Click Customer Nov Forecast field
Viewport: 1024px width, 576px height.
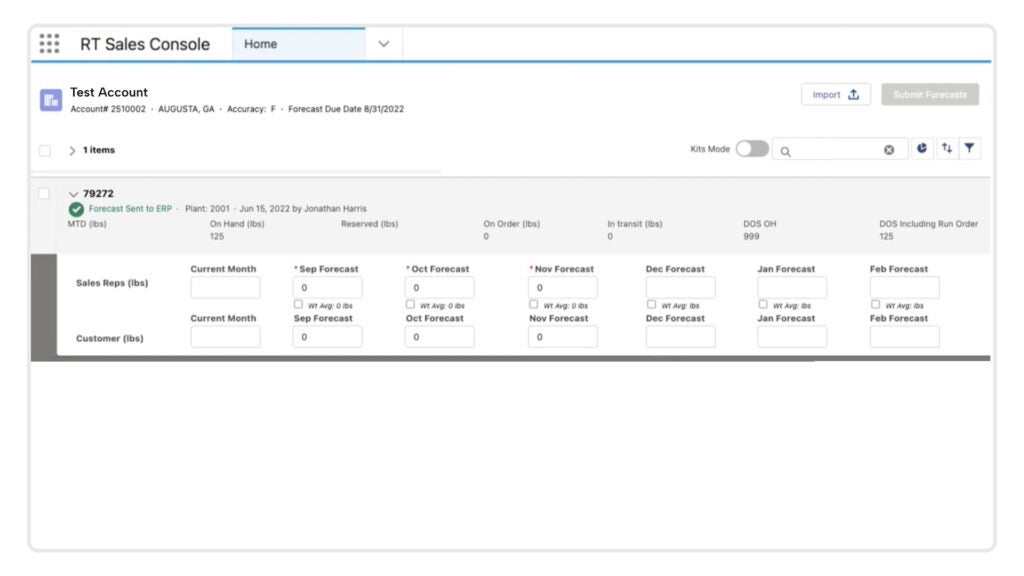click(x=562, y=337)
